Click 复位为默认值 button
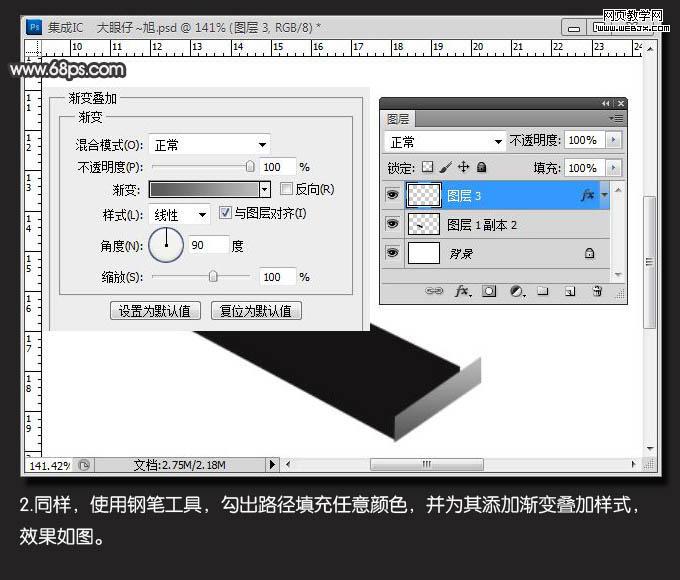The height and width of the screenshot is (580, 680). point(256,311)
